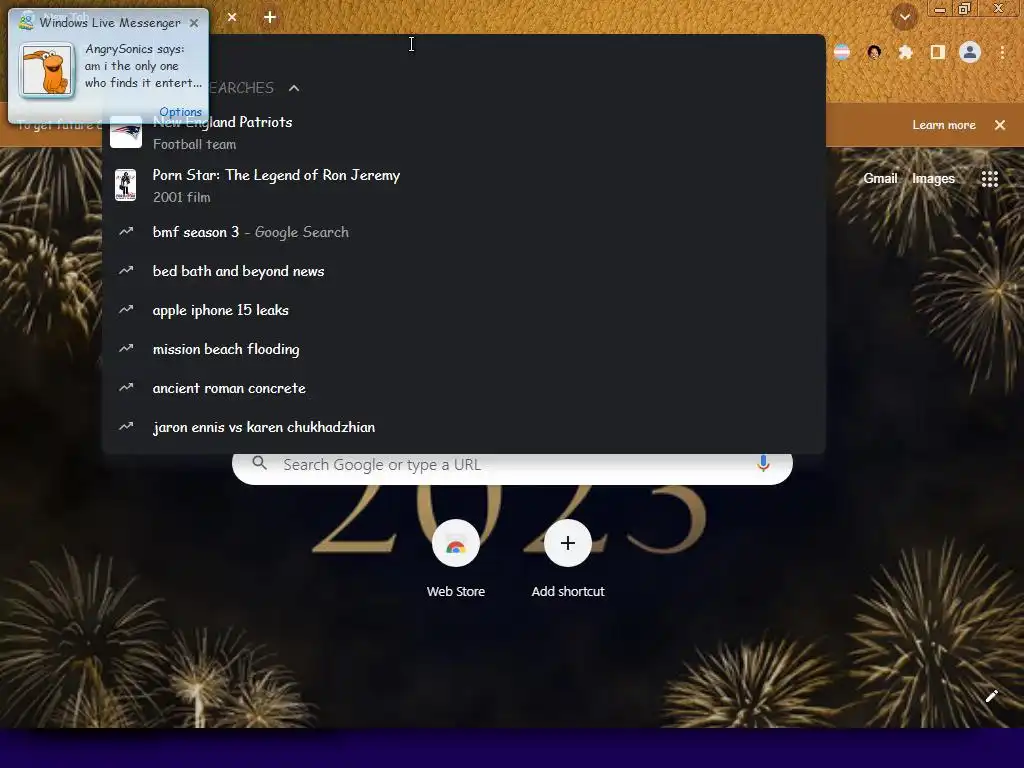Start voice search with microphone icon
The width and height of the screenshot is (1024, 768).
tap(763, 463)
